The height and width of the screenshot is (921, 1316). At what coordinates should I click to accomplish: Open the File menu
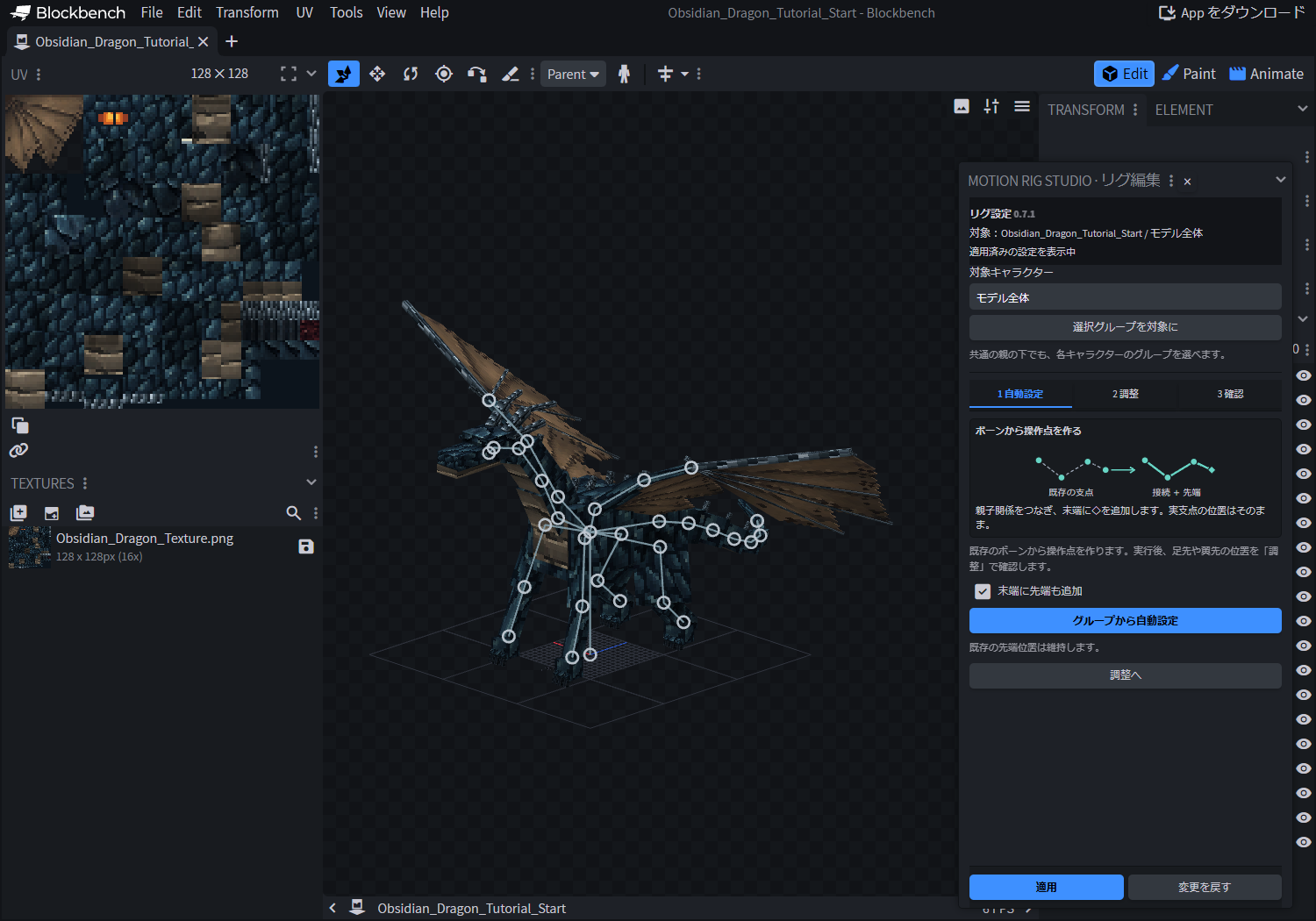152,12
